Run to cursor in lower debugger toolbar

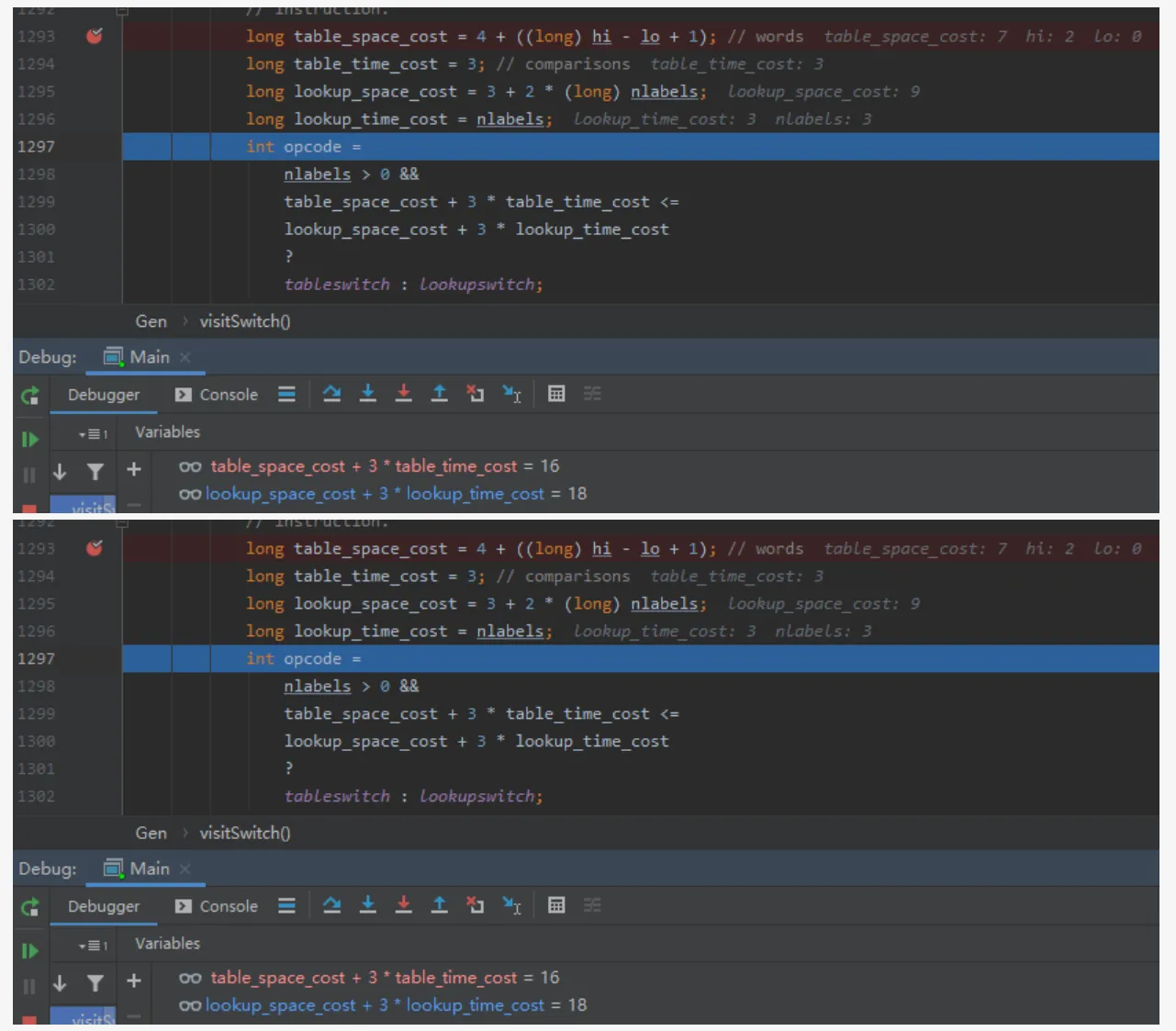(x=512, y=905)
